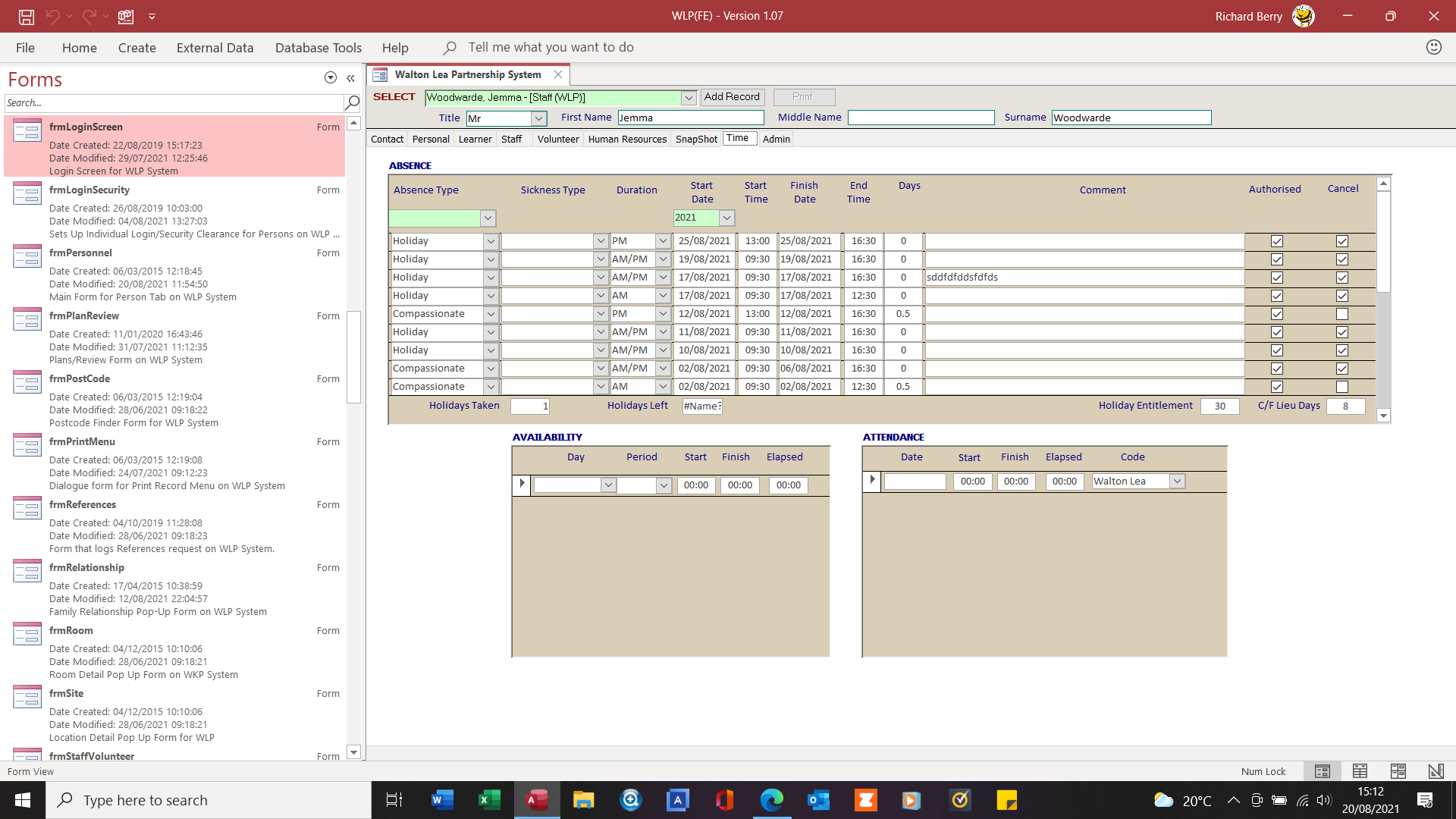Open the year 2021 filter dropdown
Viewport: 1456px width, 819px height.
pos(726,218)
